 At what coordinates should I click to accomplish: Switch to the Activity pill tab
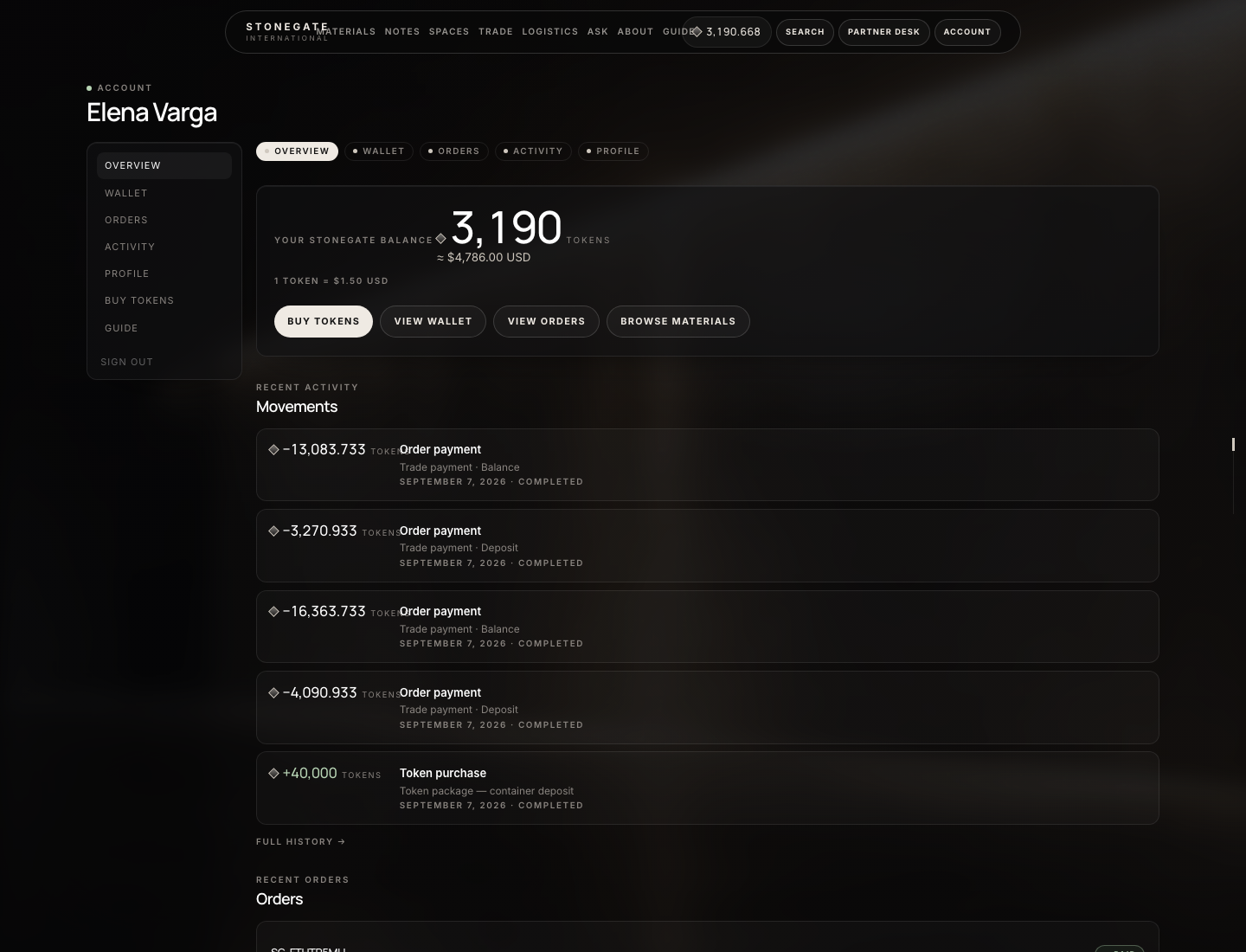[x=533, y=151]
